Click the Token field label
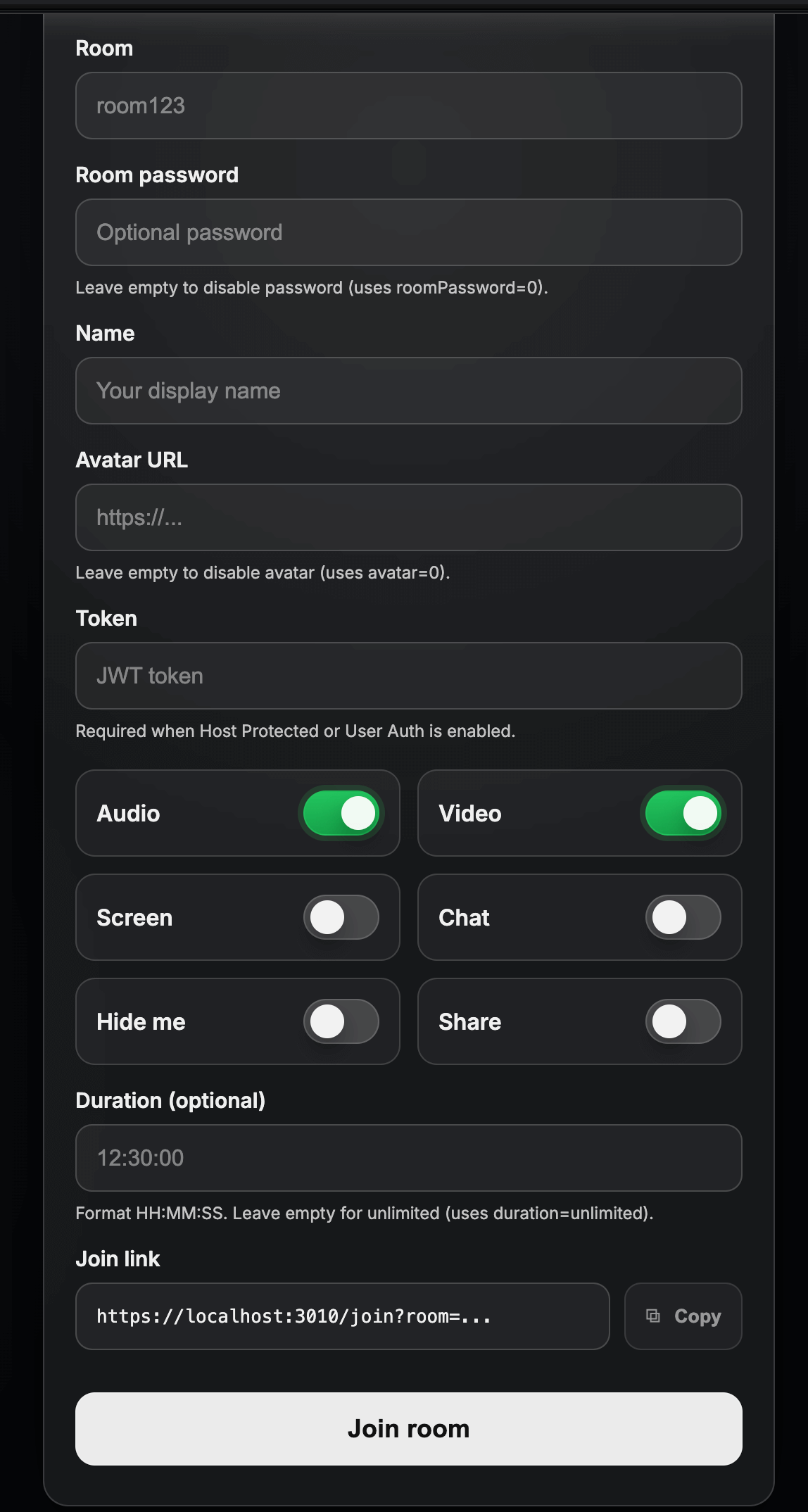808x1512 pixels. click(x=106, y=618)
